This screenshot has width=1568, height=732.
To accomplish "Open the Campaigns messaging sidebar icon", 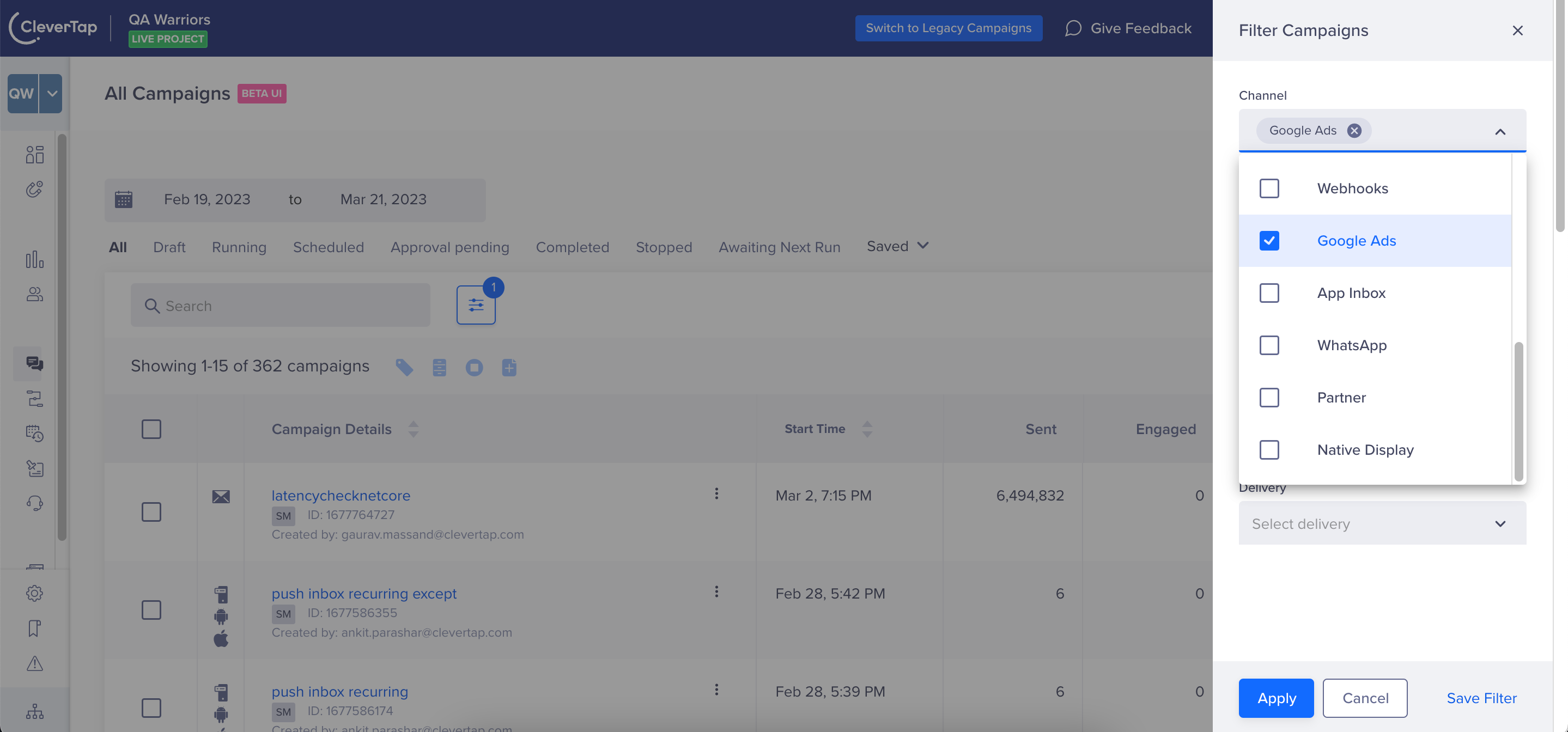I will tap(35, 363).
